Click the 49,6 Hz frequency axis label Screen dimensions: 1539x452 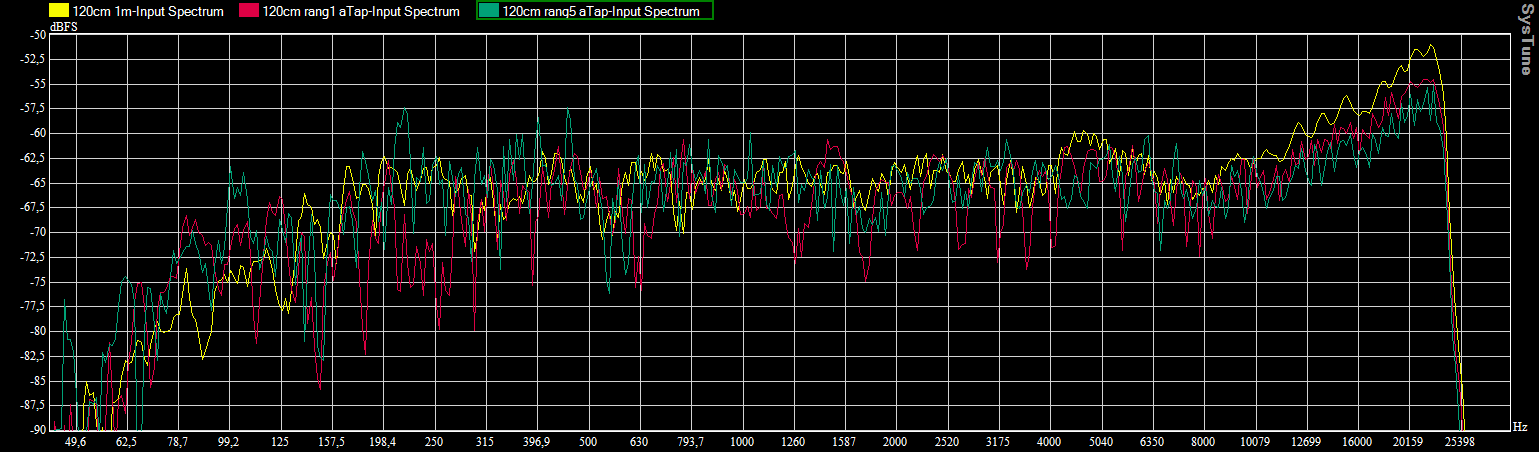[76, 442]
